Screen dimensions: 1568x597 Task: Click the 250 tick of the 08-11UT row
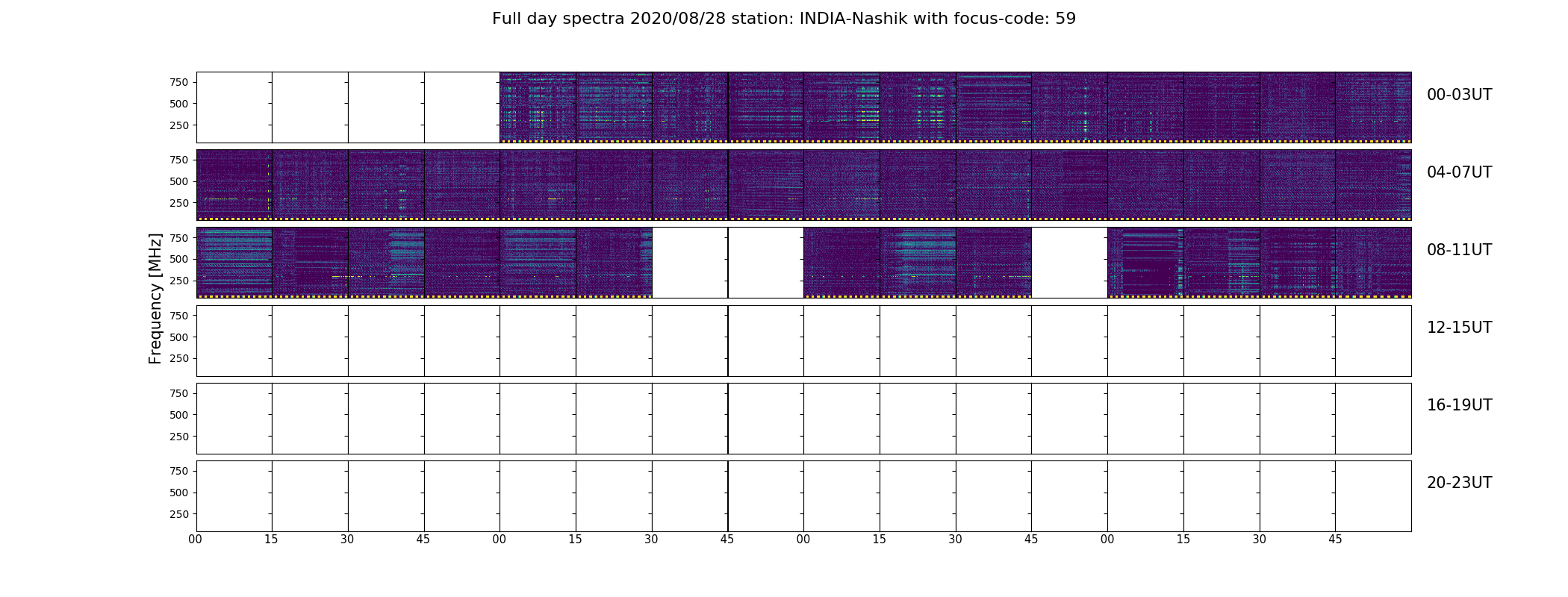coord(179,281)
